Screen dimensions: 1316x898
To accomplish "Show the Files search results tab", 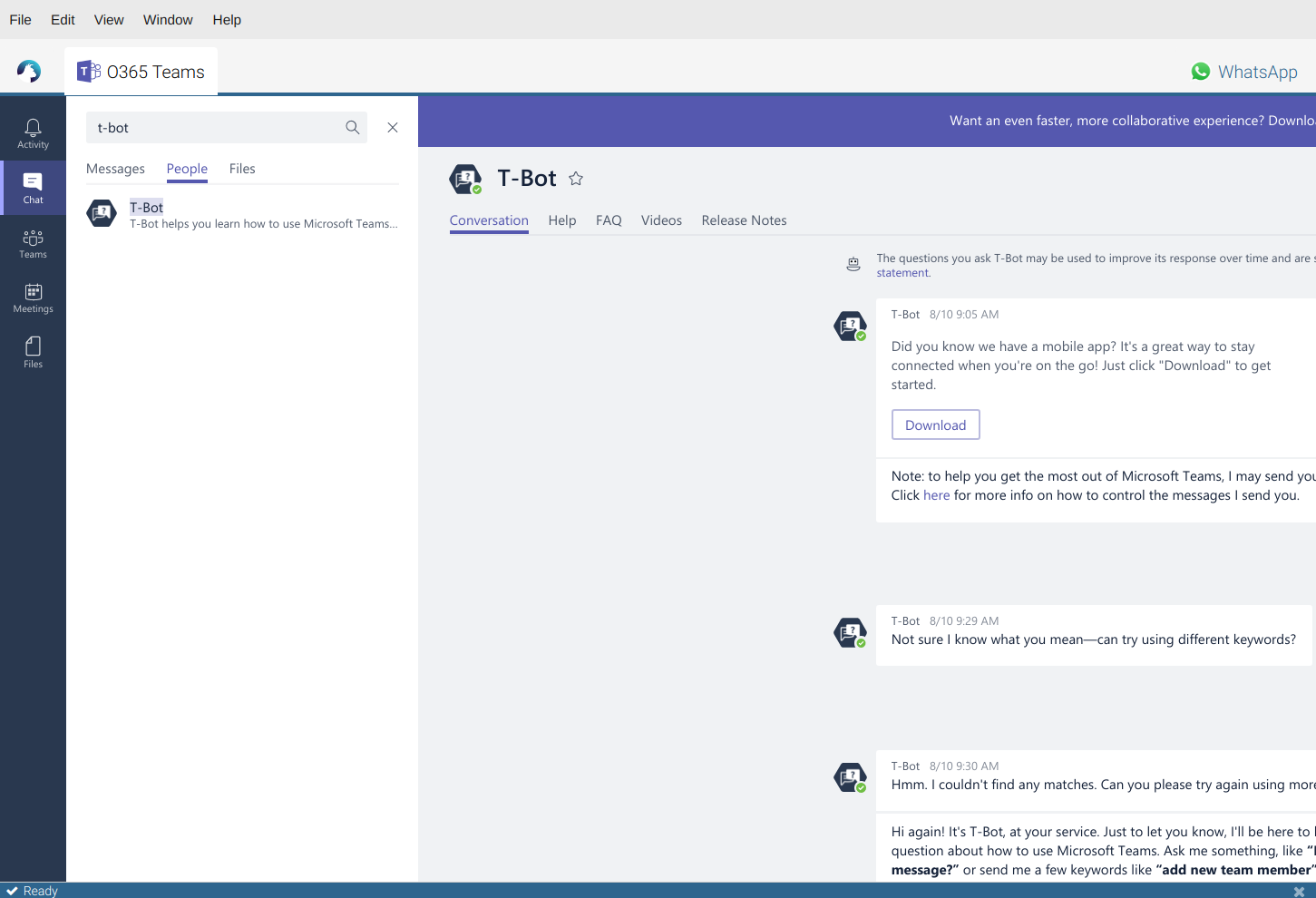I will [242, 169].
